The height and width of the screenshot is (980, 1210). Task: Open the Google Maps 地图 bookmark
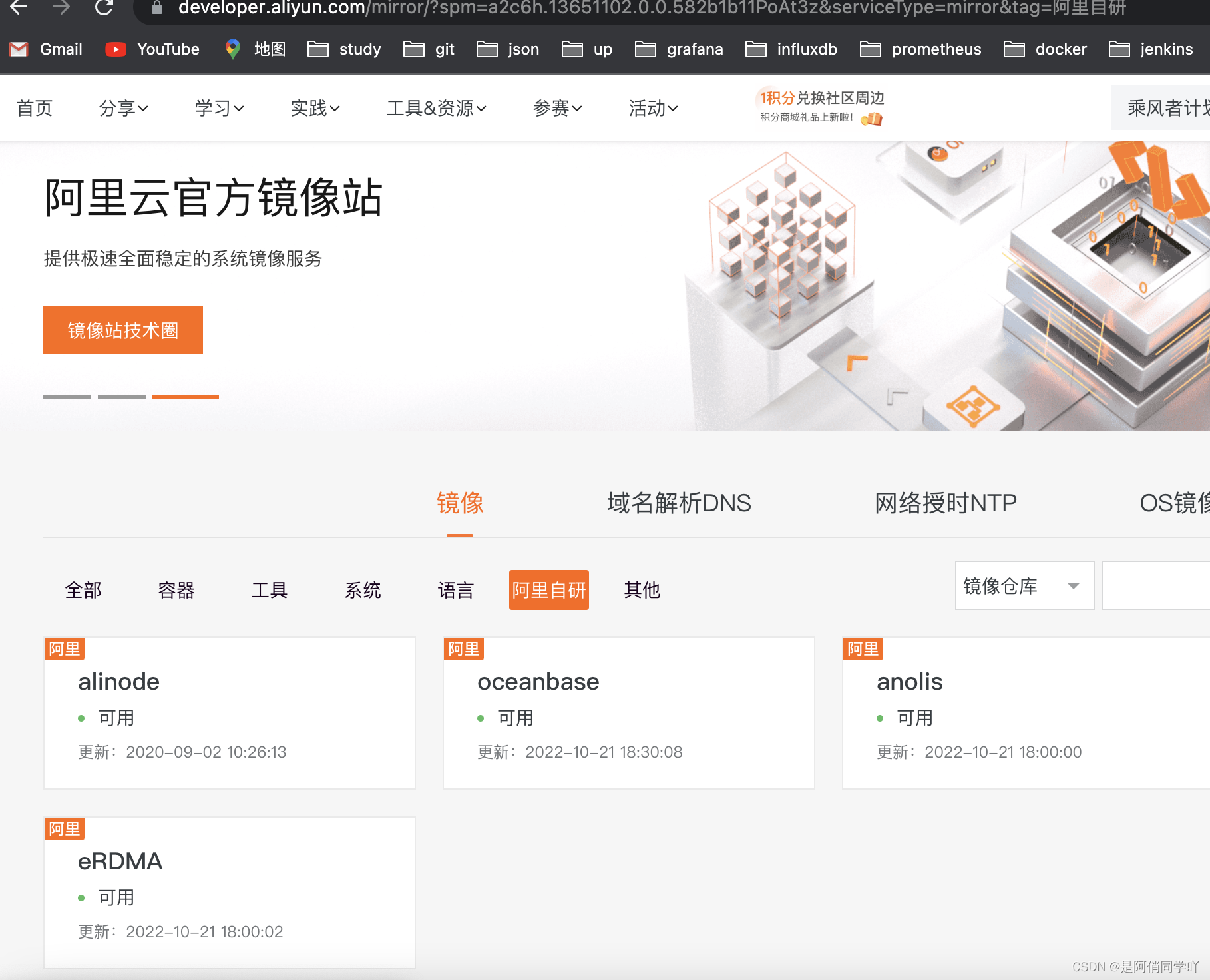pyautogui.click(x=255, y=49)
